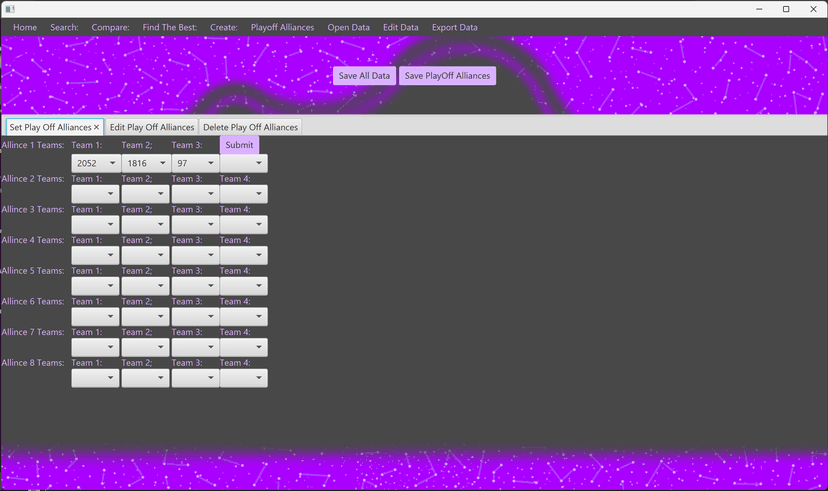Viewport: 828px width, 491px height.
Task: Open Alliance 1 Team 2 dropdown showing 1816
Action: pos(145,163)
